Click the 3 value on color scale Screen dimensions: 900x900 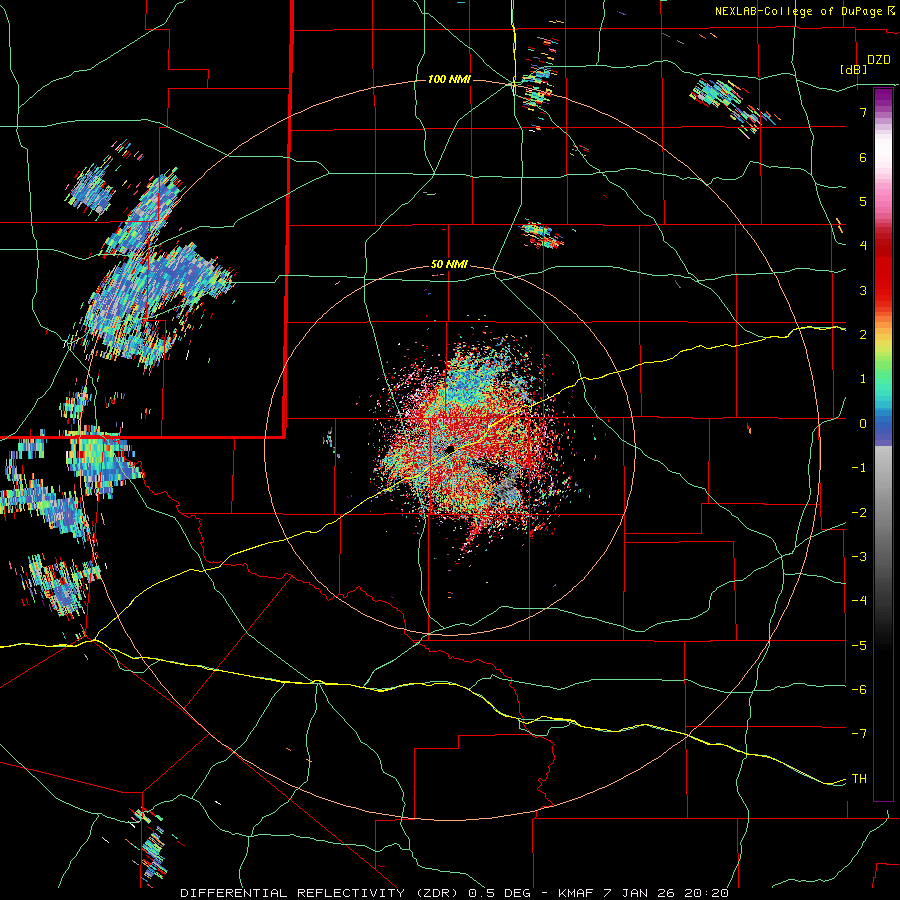pos(863,290)
